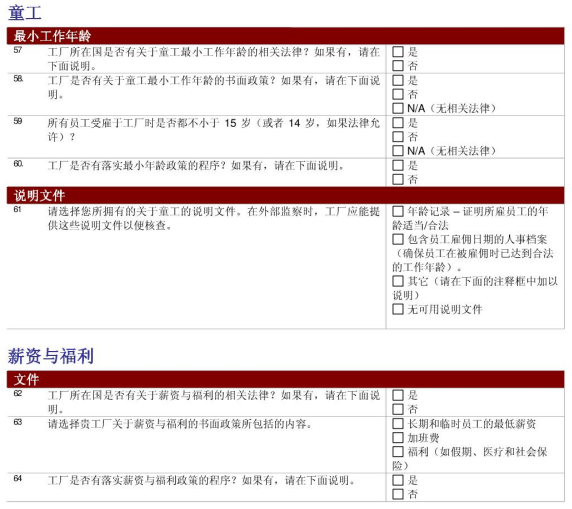Tick 是 for question 60 procedure
The width and height of the screenshot is (572, 509).
(398, 165)
